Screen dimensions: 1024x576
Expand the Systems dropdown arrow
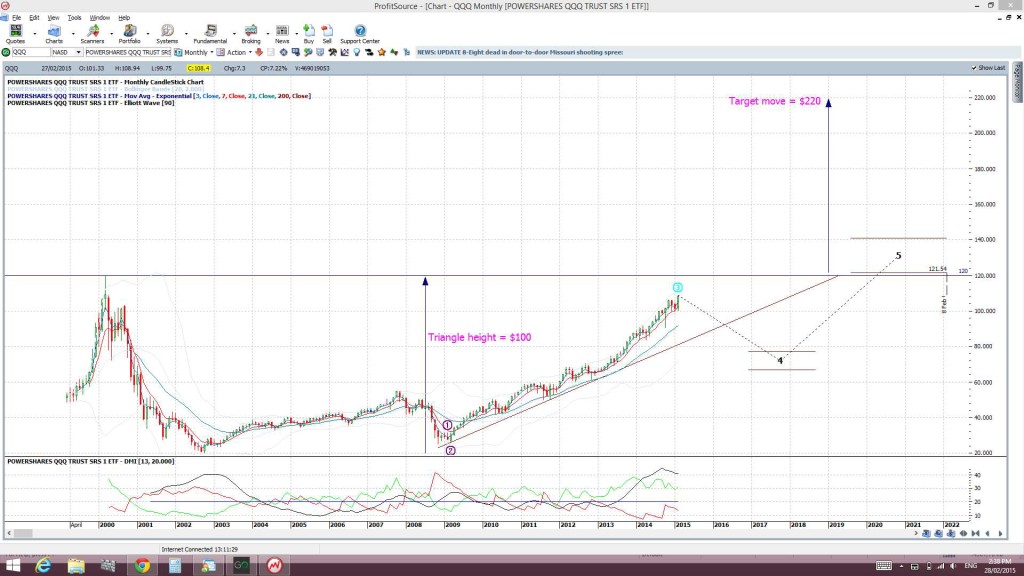click(x=185, y=33)
